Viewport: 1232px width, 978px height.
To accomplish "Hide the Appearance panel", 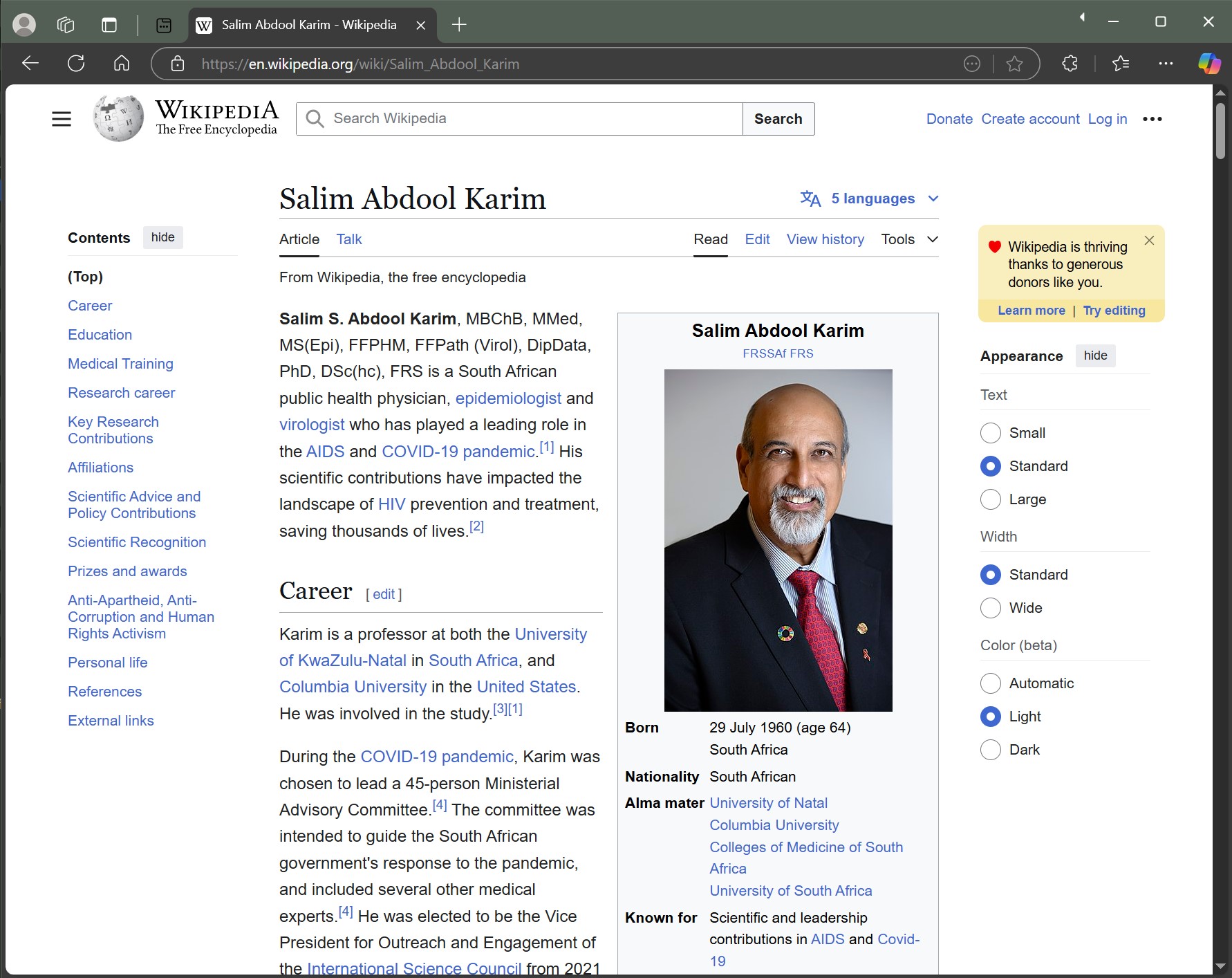I will (x=1095, y=356).
